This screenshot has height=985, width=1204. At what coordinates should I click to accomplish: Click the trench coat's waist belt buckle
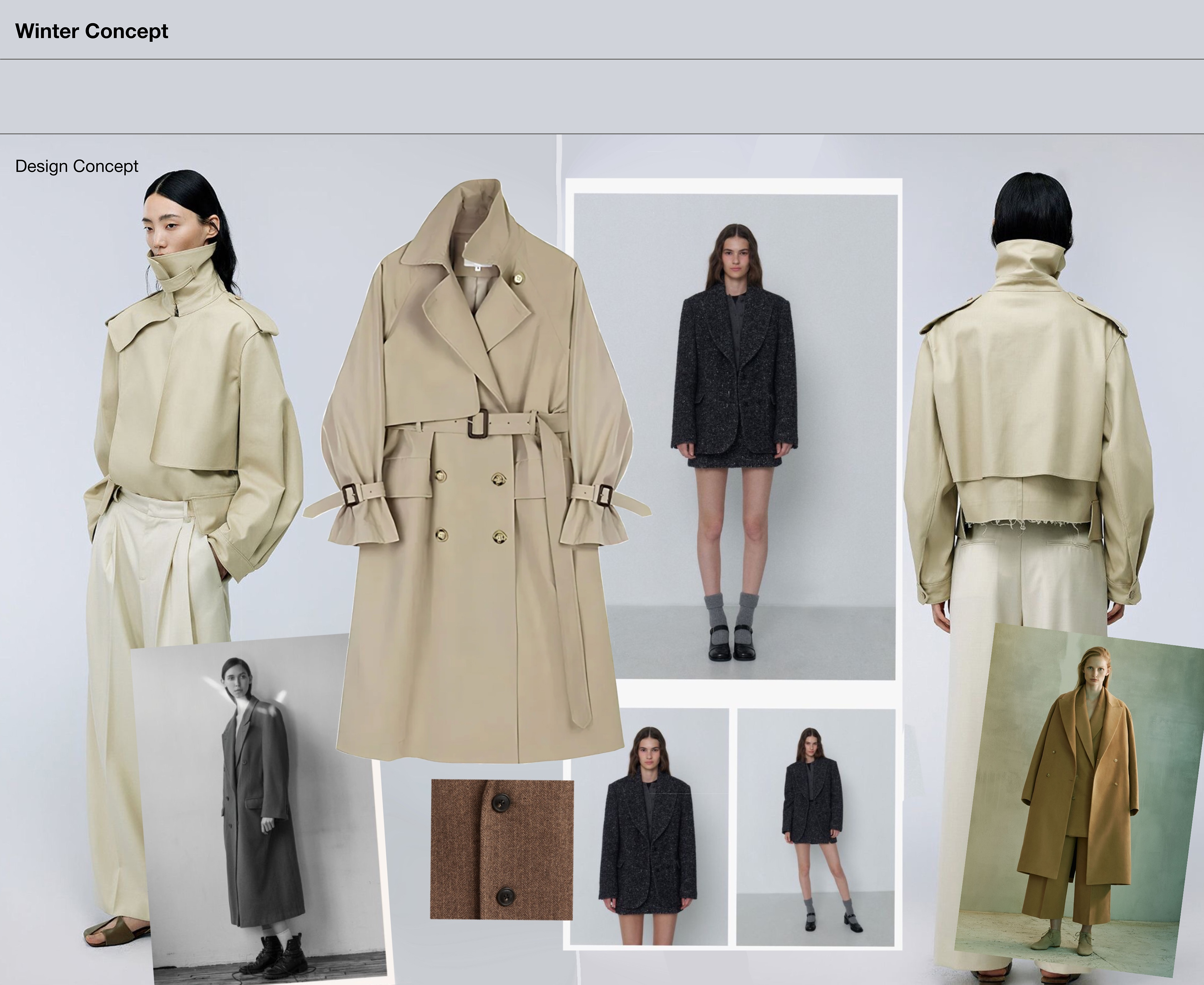478,424
